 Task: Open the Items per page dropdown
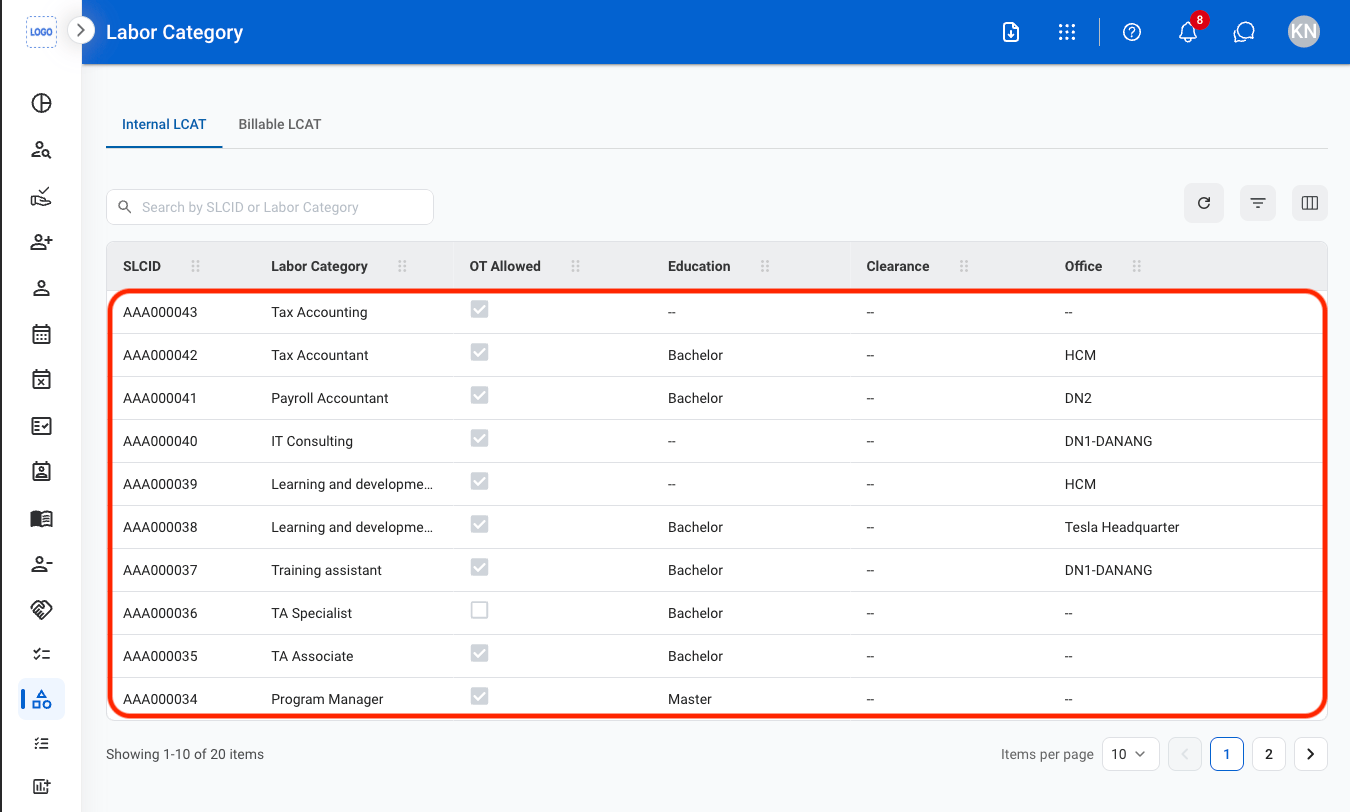tap(1131, 754)
